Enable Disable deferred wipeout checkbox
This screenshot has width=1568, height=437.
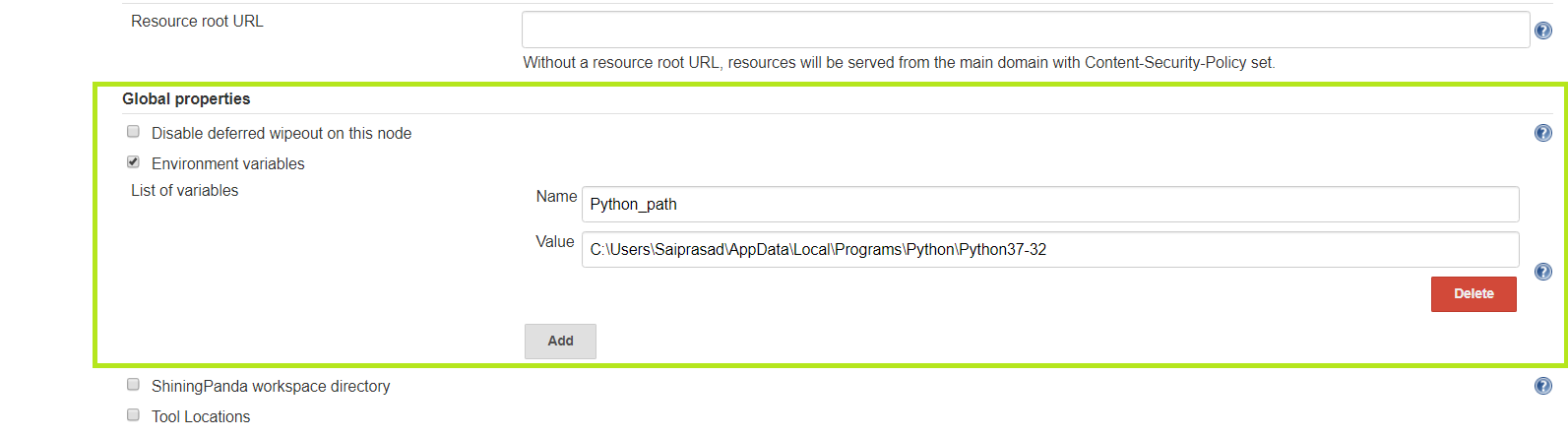pos(133,132)
